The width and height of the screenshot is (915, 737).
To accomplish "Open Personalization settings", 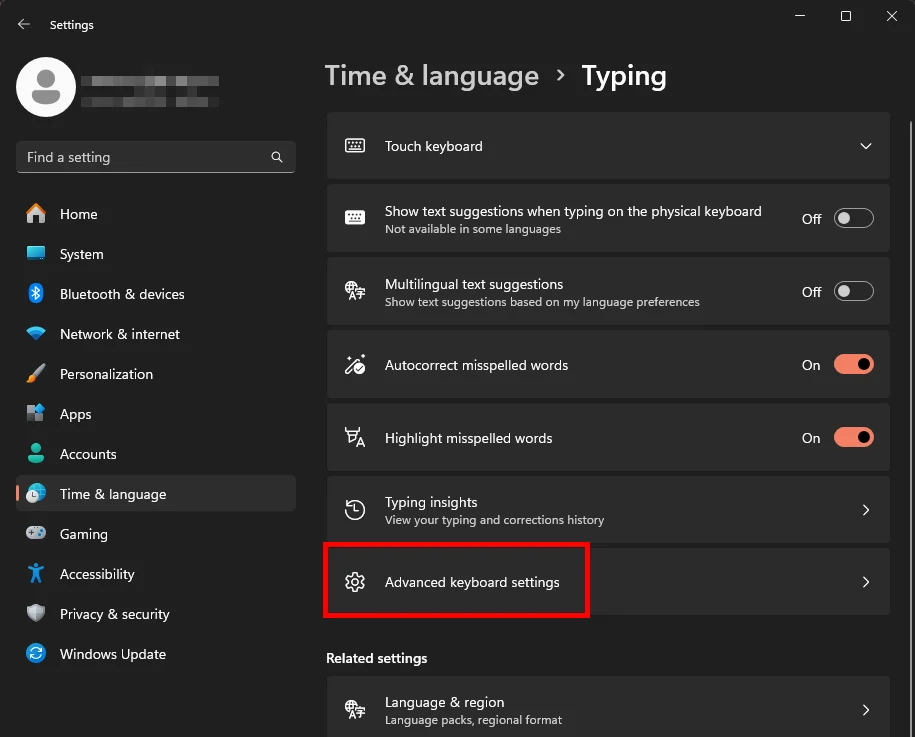I will (156, 374).
